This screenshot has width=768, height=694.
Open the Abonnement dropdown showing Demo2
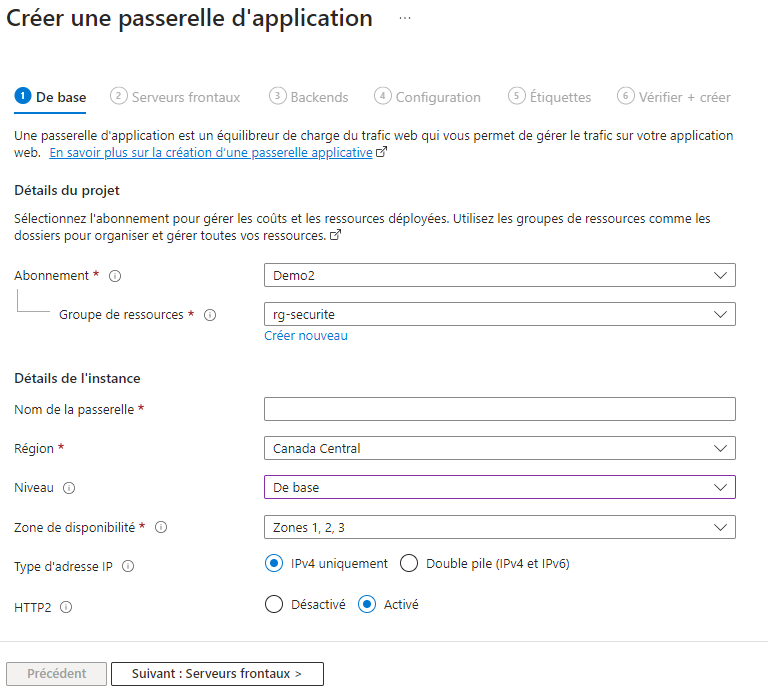pos(499,275)
